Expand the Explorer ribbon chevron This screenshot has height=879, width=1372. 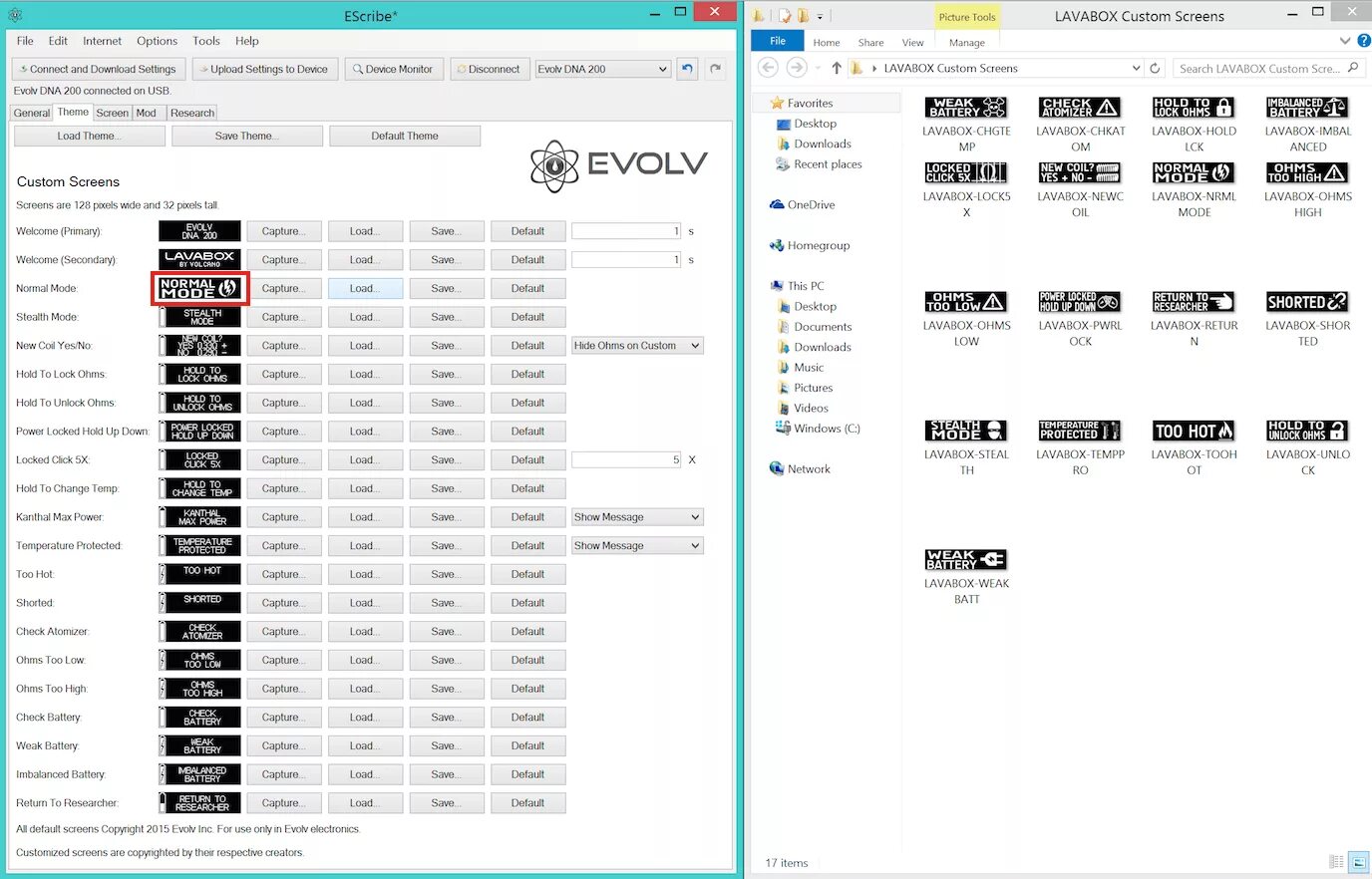[x=1345, y=41]
